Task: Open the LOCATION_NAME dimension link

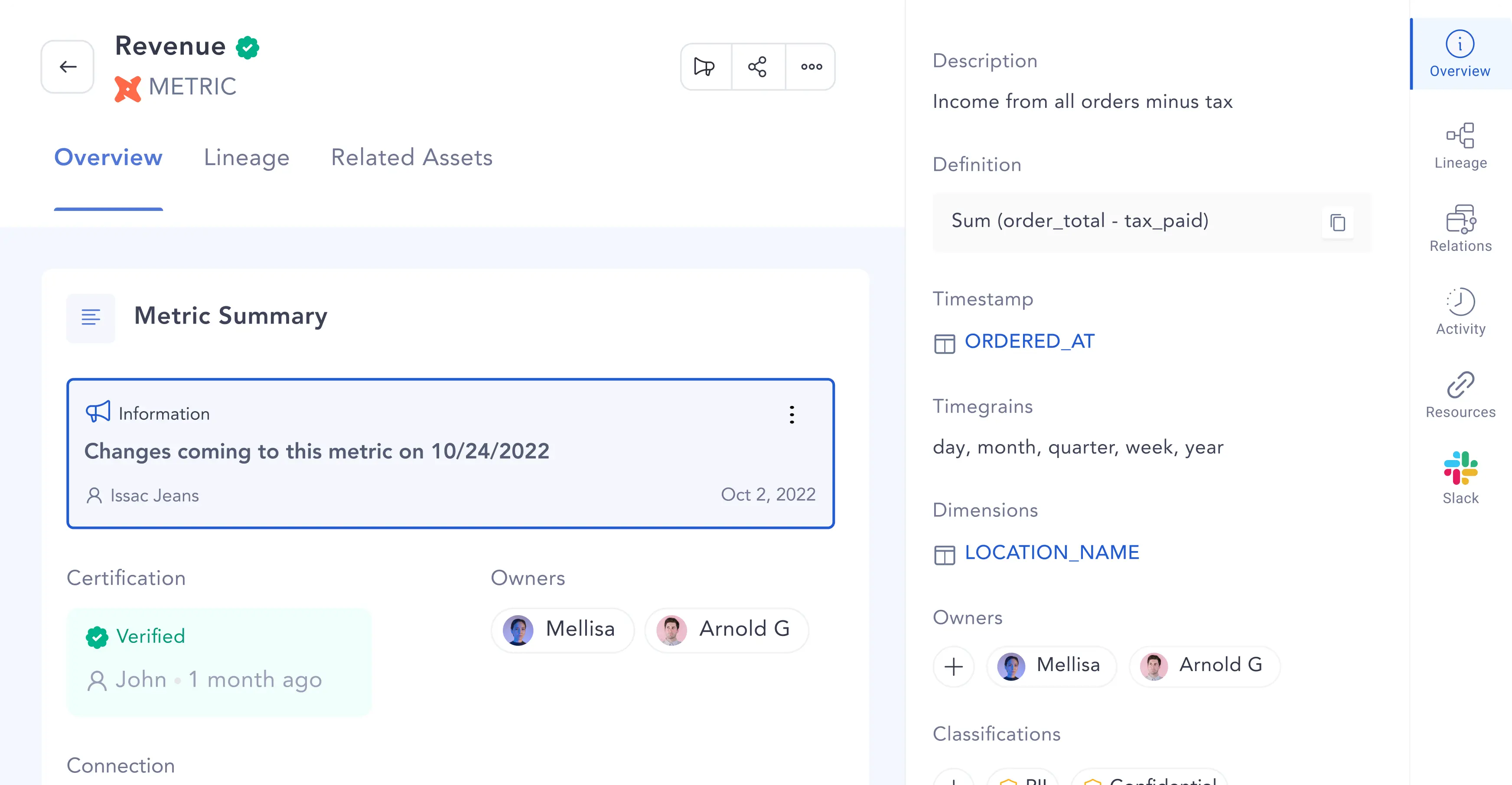Action: pos(1052,553)
